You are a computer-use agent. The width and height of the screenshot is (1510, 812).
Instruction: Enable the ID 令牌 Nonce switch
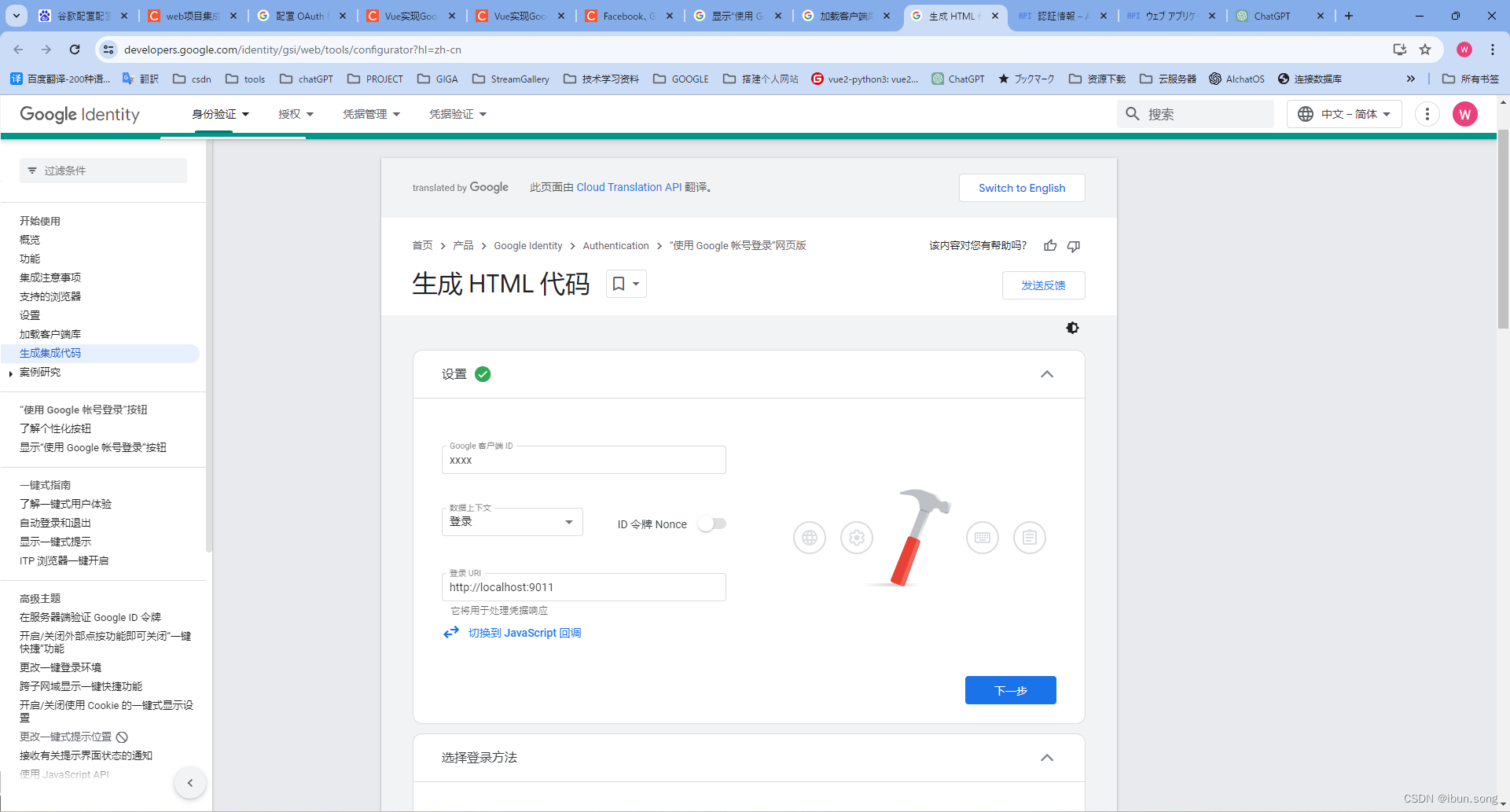click(711, 524)
